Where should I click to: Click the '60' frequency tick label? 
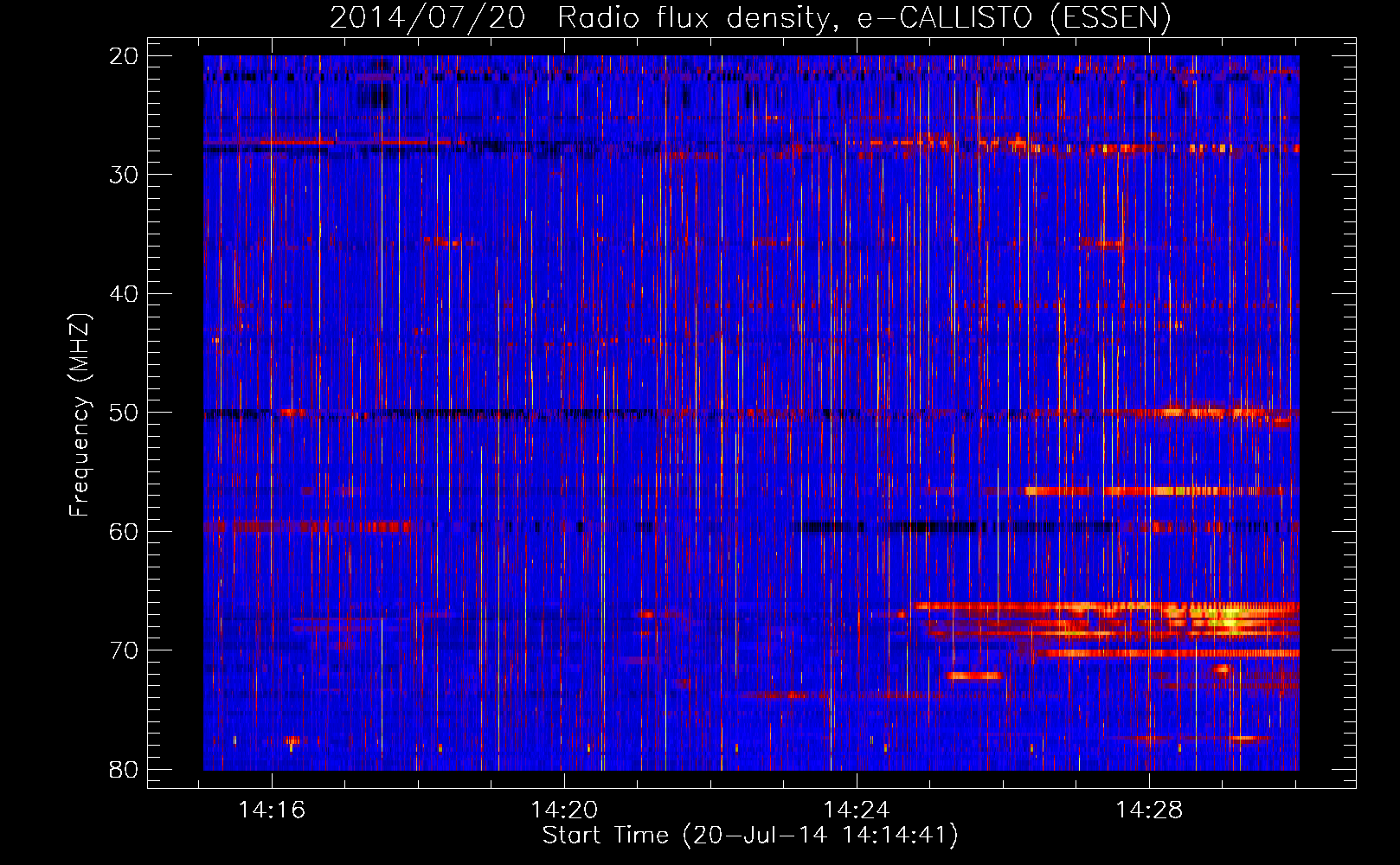(x=124, y=532)
